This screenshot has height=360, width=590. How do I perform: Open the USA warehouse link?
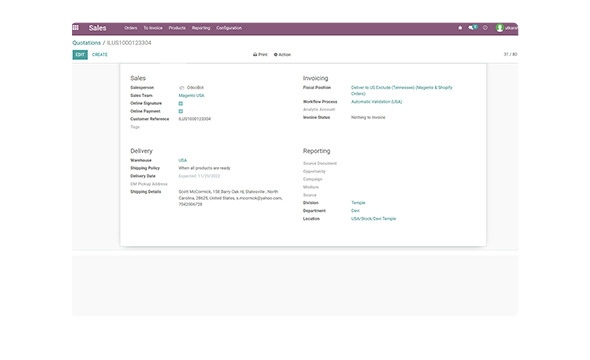[x=182, y=160]
